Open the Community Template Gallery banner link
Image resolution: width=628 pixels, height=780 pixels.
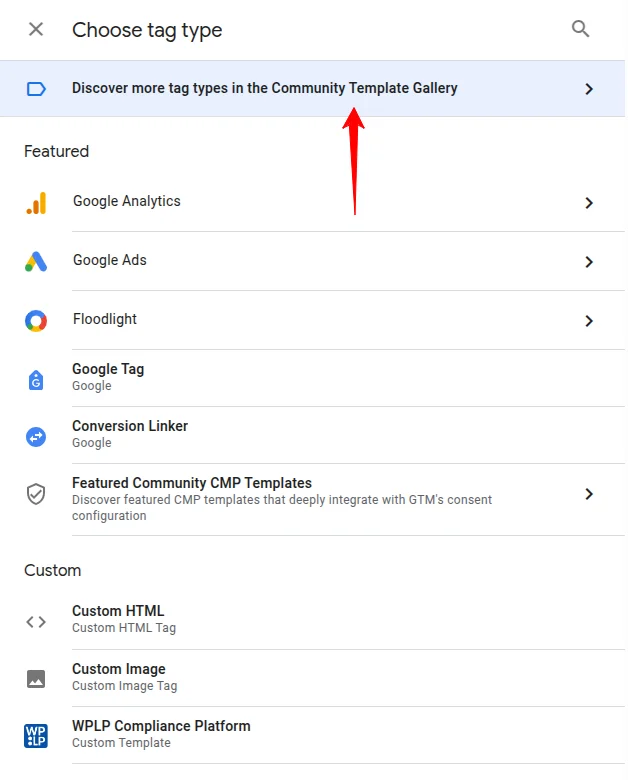pyautogui.click(x=265, y=88)
